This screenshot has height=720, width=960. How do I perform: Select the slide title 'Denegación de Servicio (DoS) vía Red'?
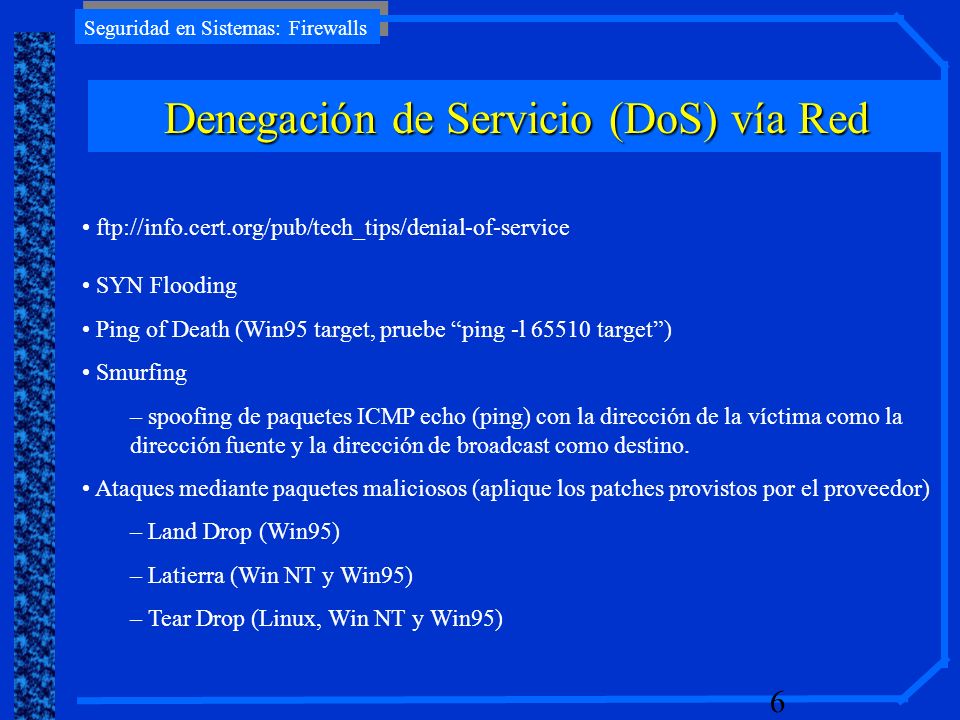[517, 119]
